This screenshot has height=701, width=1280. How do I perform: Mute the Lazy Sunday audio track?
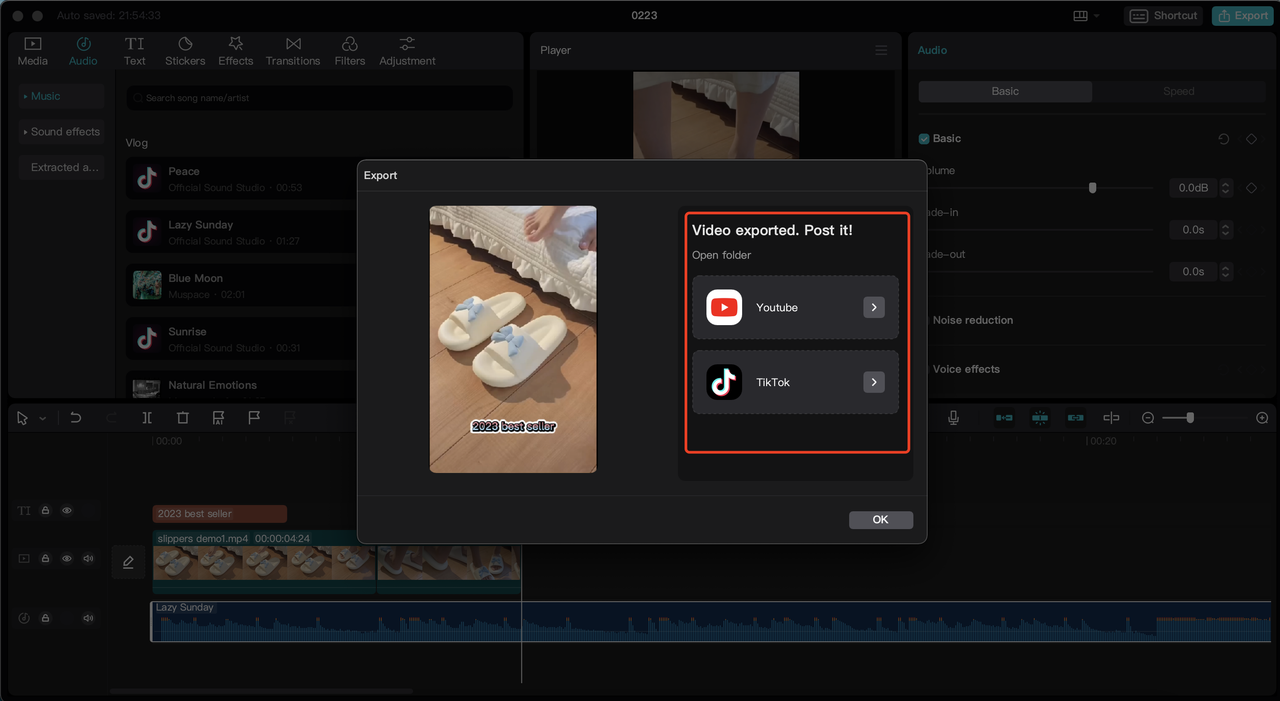click(88, 617)
